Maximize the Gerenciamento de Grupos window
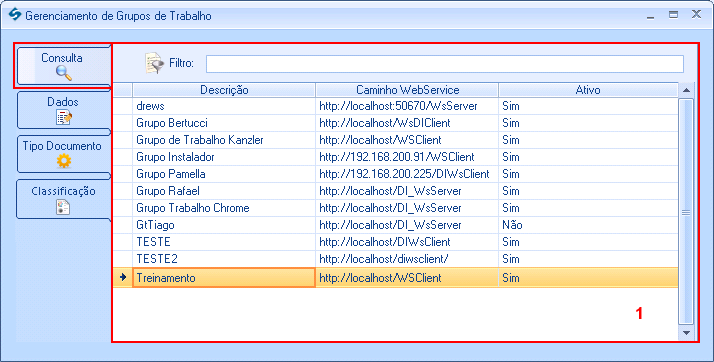This screenshot has height=362, width=714. [673, 15]
